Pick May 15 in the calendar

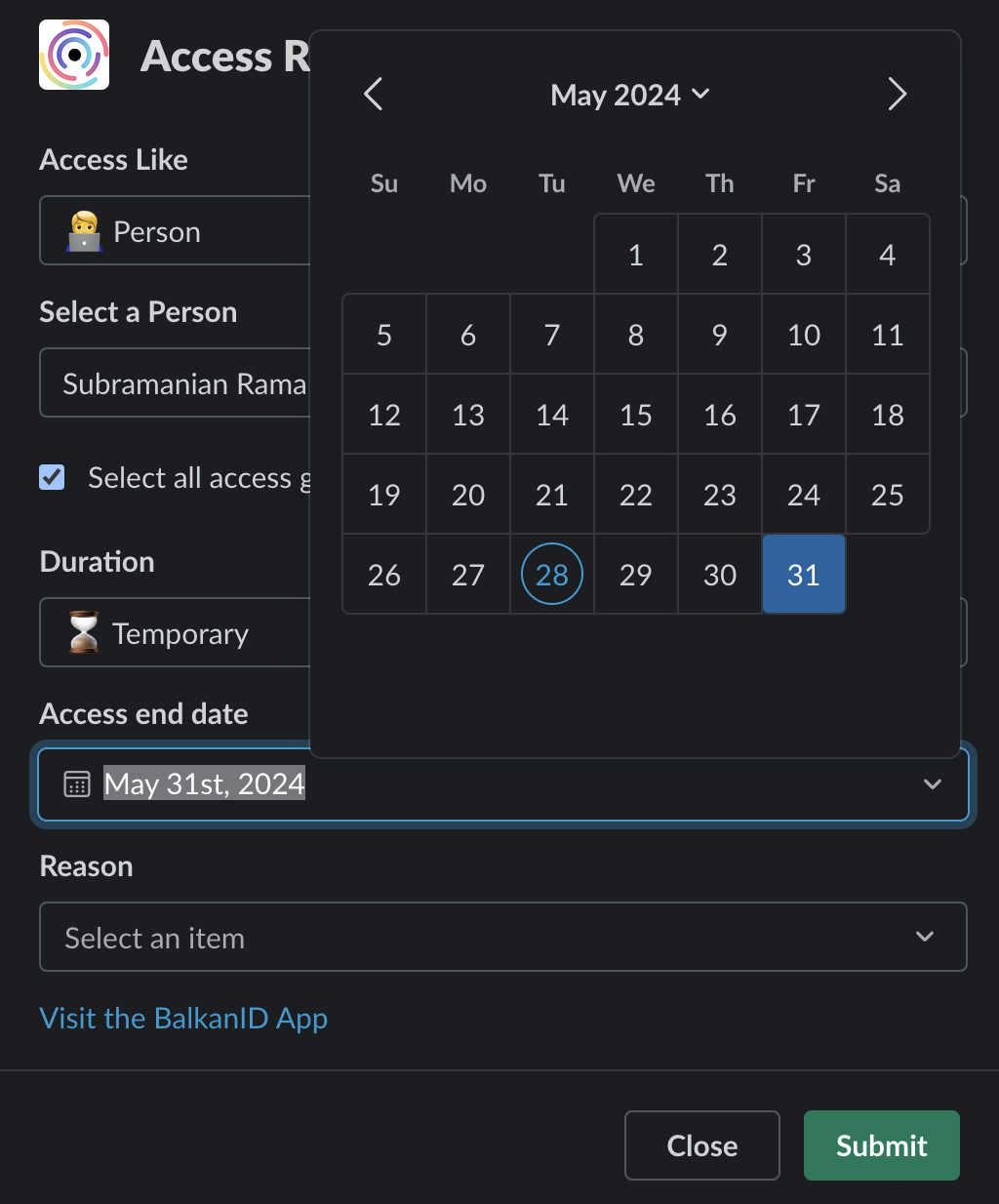pos(636,415)
